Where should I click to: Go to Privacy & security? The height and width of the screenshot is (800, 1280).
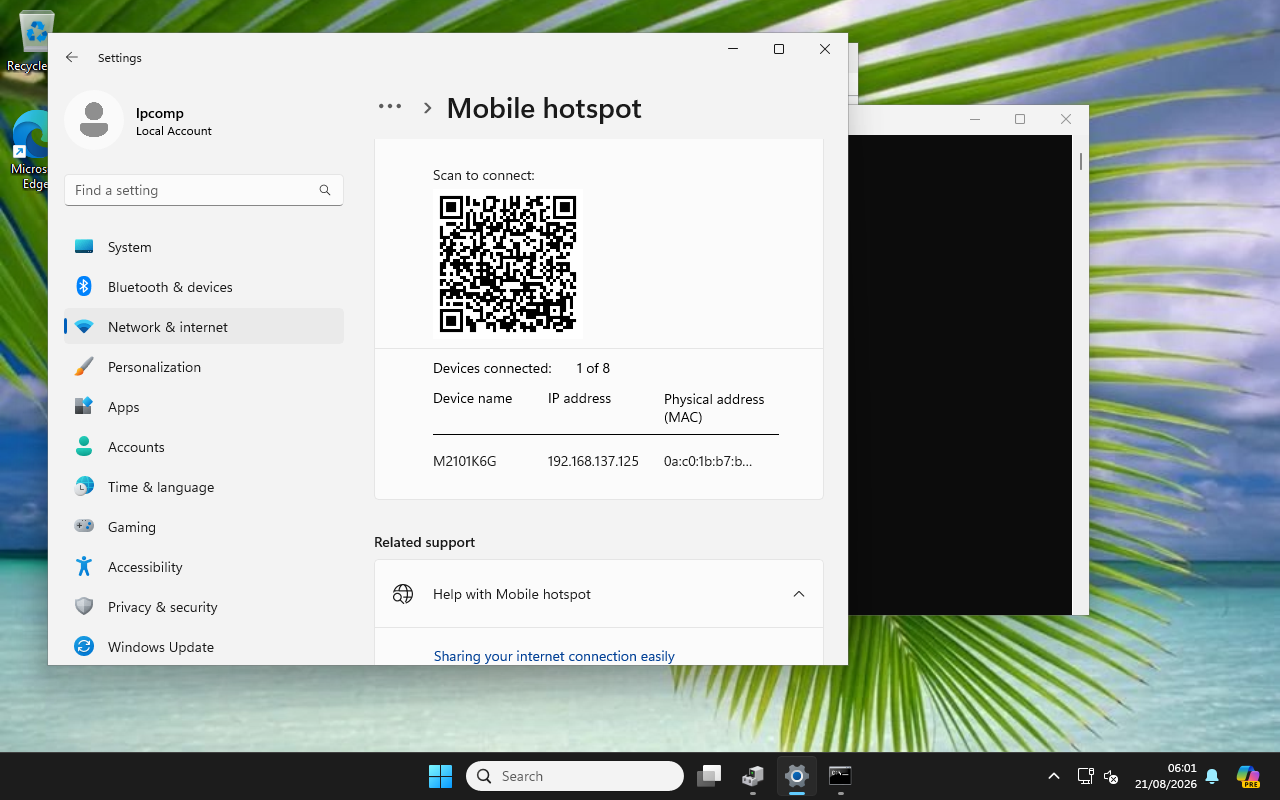click(x=204, y=607)
